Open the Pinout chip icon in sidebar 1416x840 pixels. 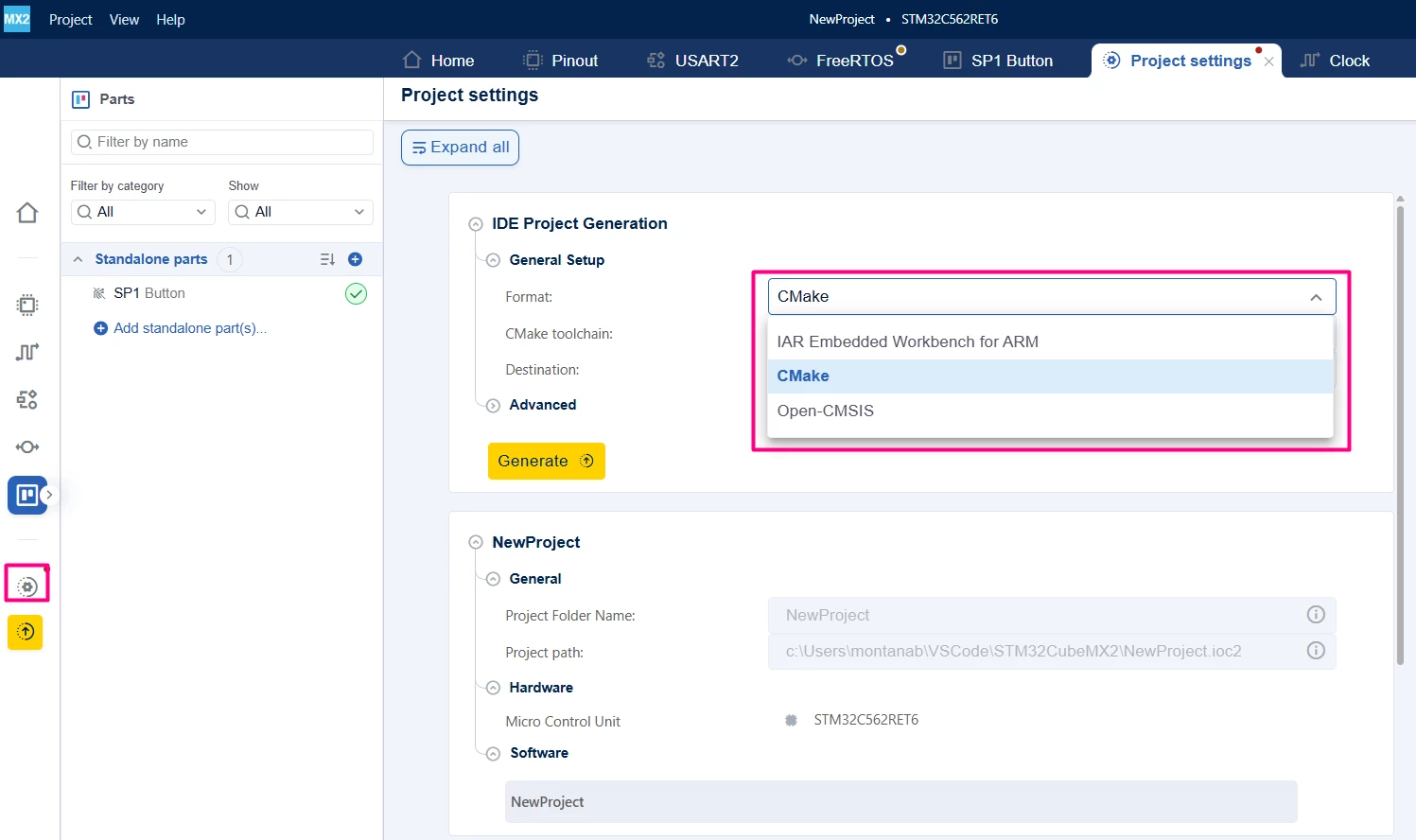pos(27,305)
